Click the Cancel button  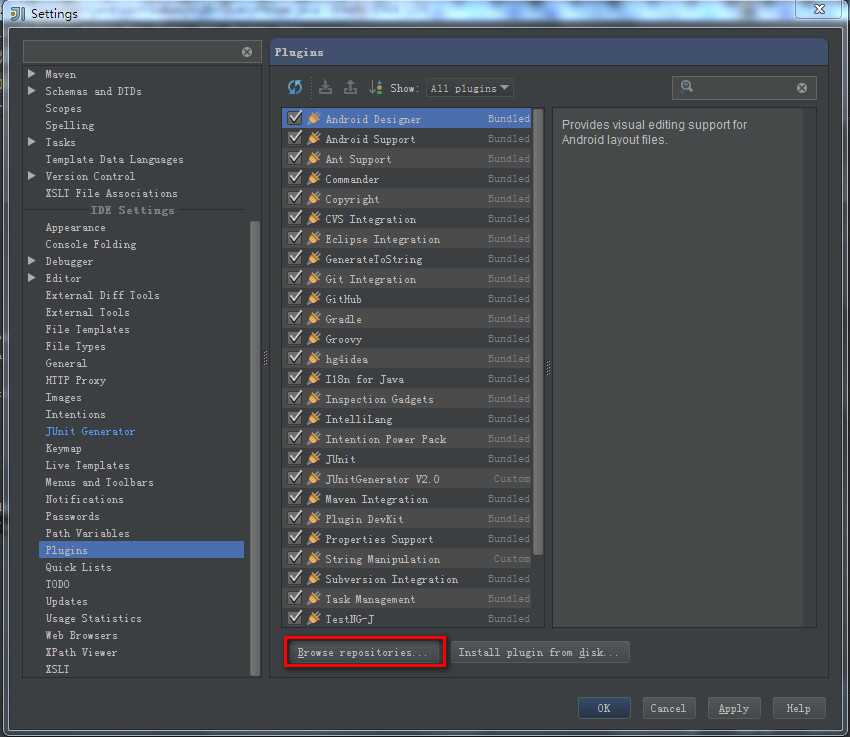(x=668, y=708)
